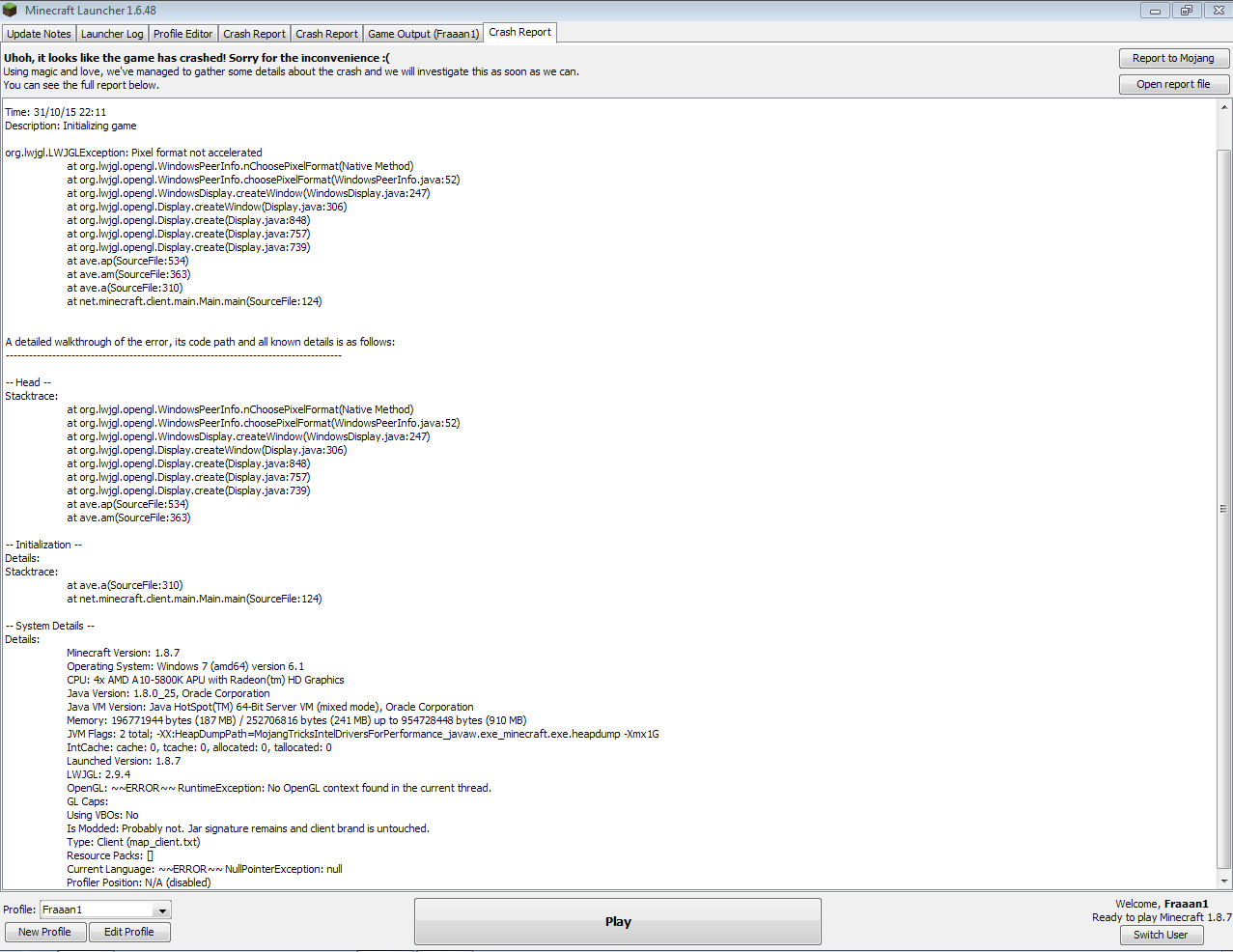Click the 'Time: 31/10/15 22:11' line
1233x952 pixels.
56,112
